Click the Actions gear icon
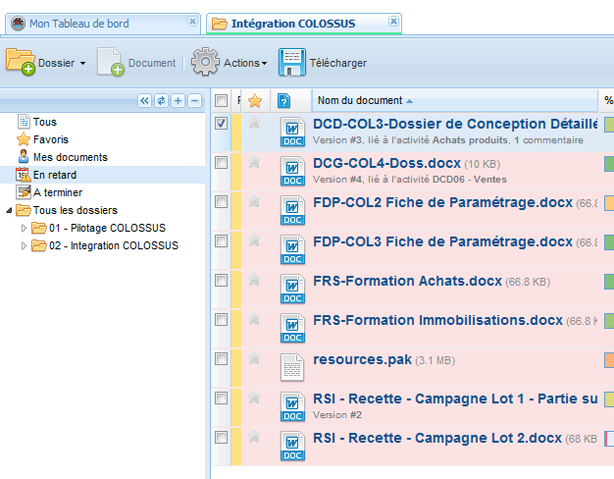The image size is (614, 479). coord(205,61)
